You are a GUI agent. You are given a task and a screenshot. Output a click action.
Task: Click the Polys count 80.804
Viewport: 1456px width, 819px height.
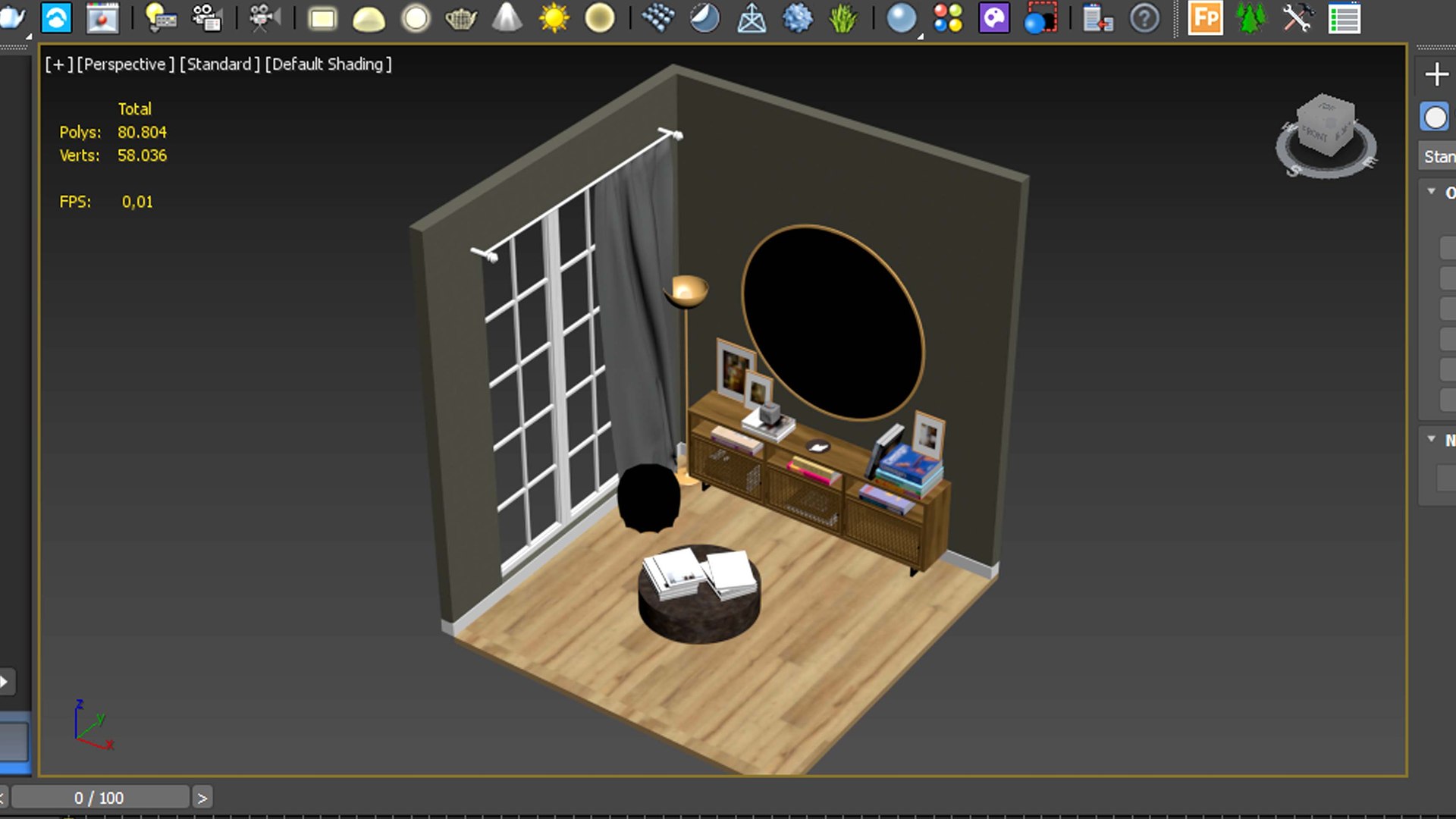coord(142,132)
